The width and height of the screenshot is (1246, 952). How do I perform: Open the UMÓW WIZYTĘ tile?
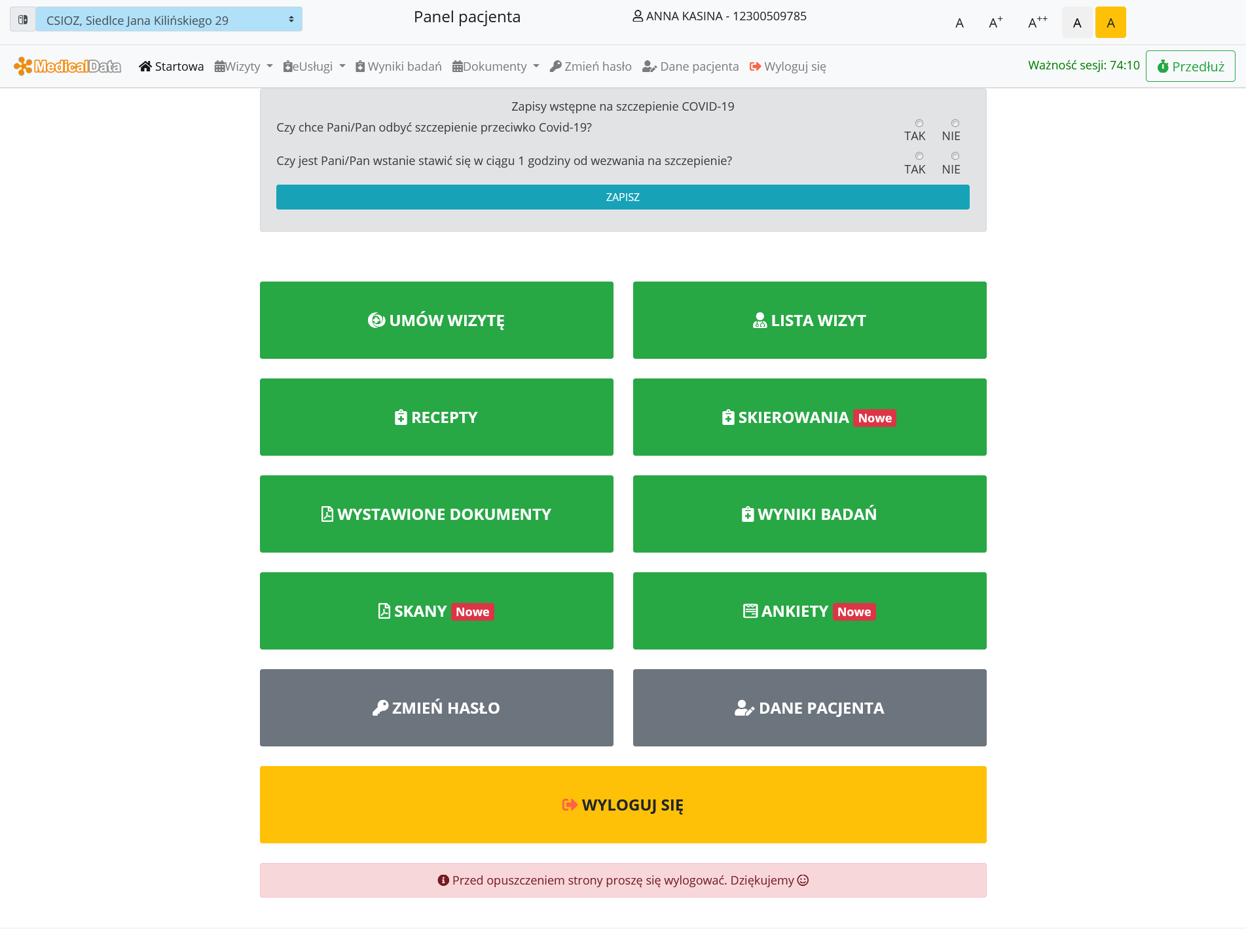(x=436, y=320)
